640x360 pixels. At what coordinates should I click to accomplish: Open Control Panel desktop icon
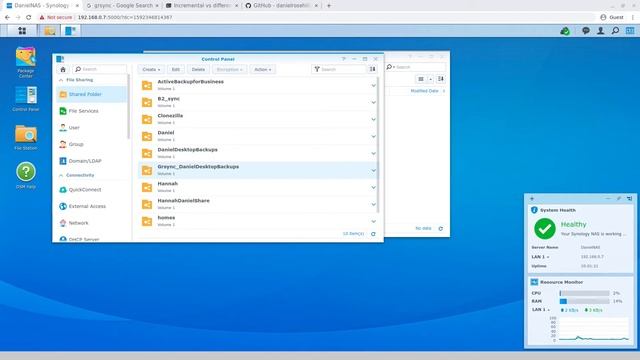[26, 99]
